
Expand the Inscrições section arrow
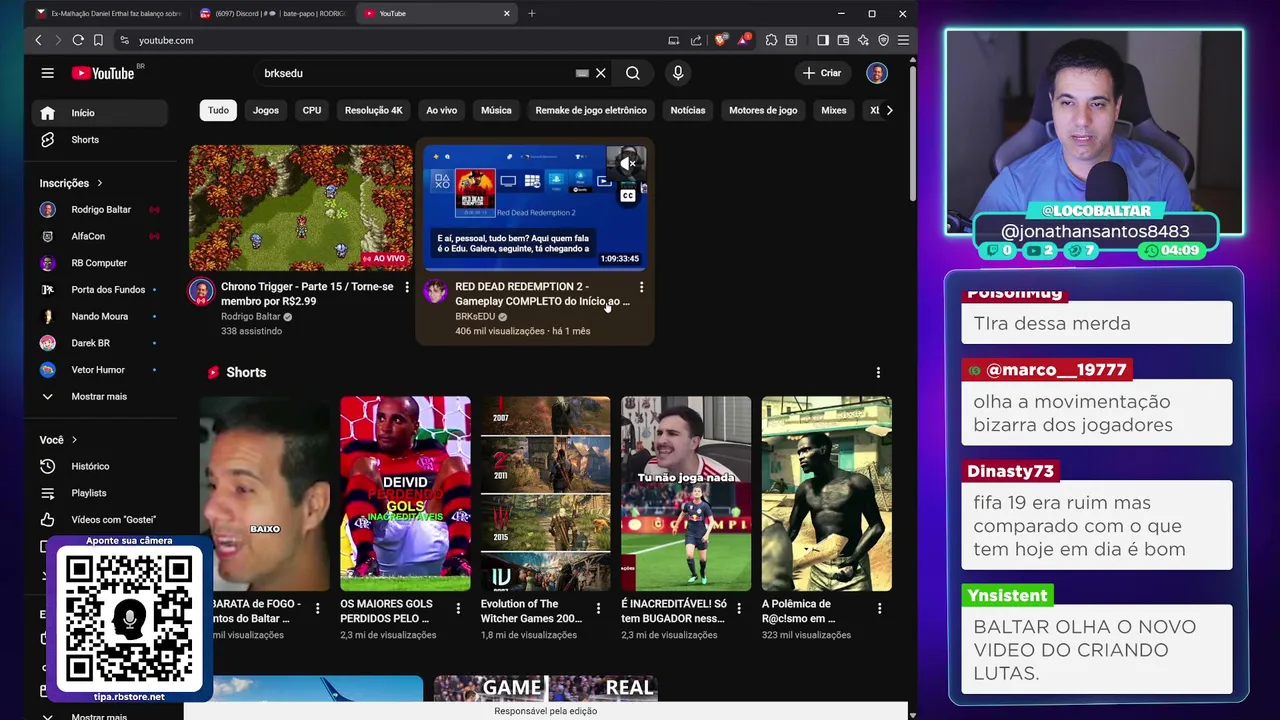point(99,183)
